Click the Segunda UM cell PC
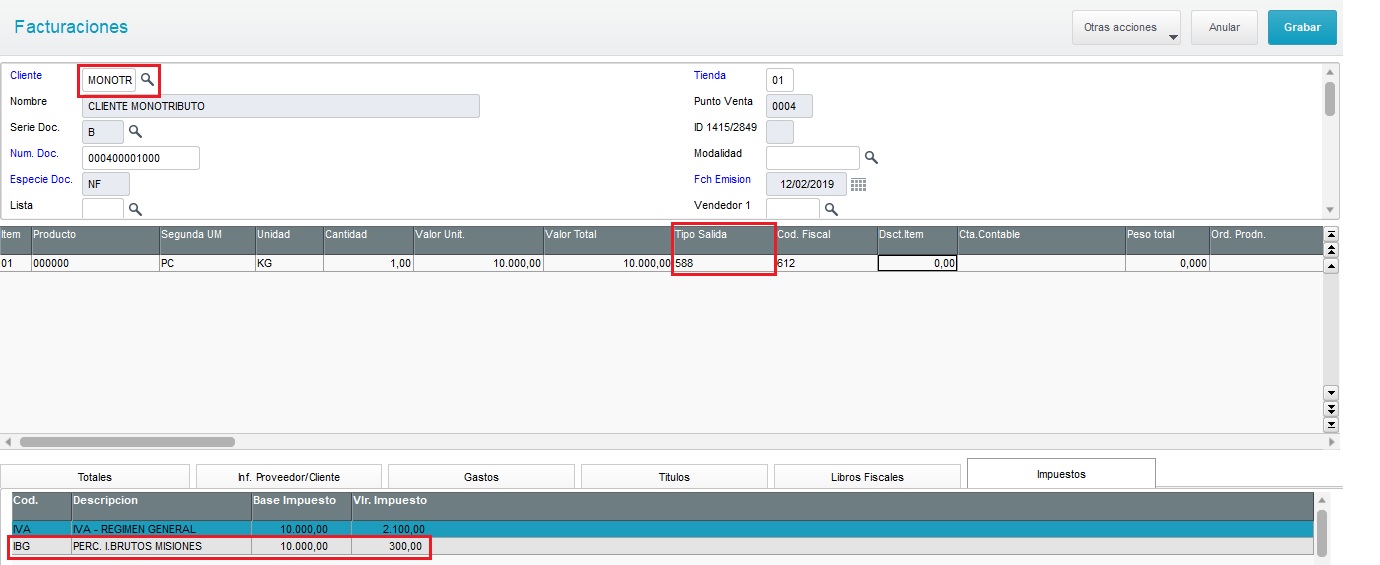1380x565 pixels. [207, 263]
